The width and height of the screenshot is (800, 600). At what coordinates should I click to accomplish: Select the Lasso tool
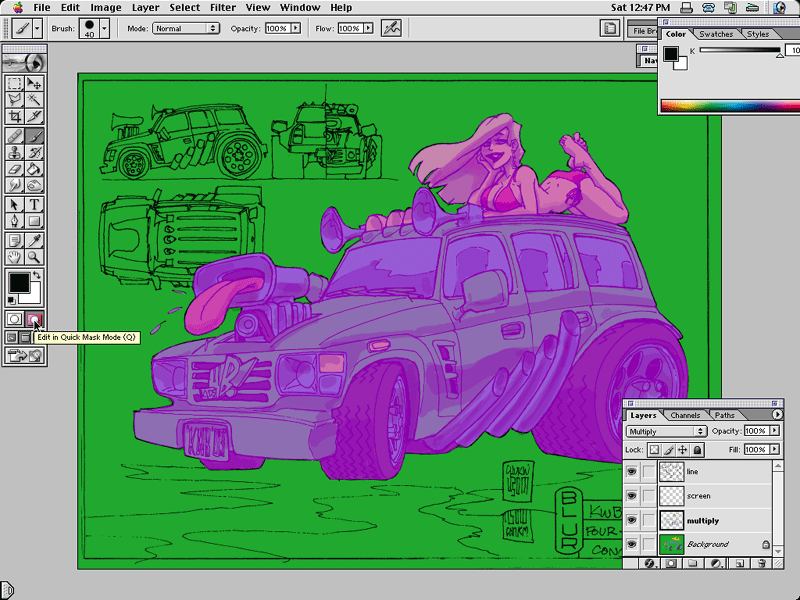14,100
